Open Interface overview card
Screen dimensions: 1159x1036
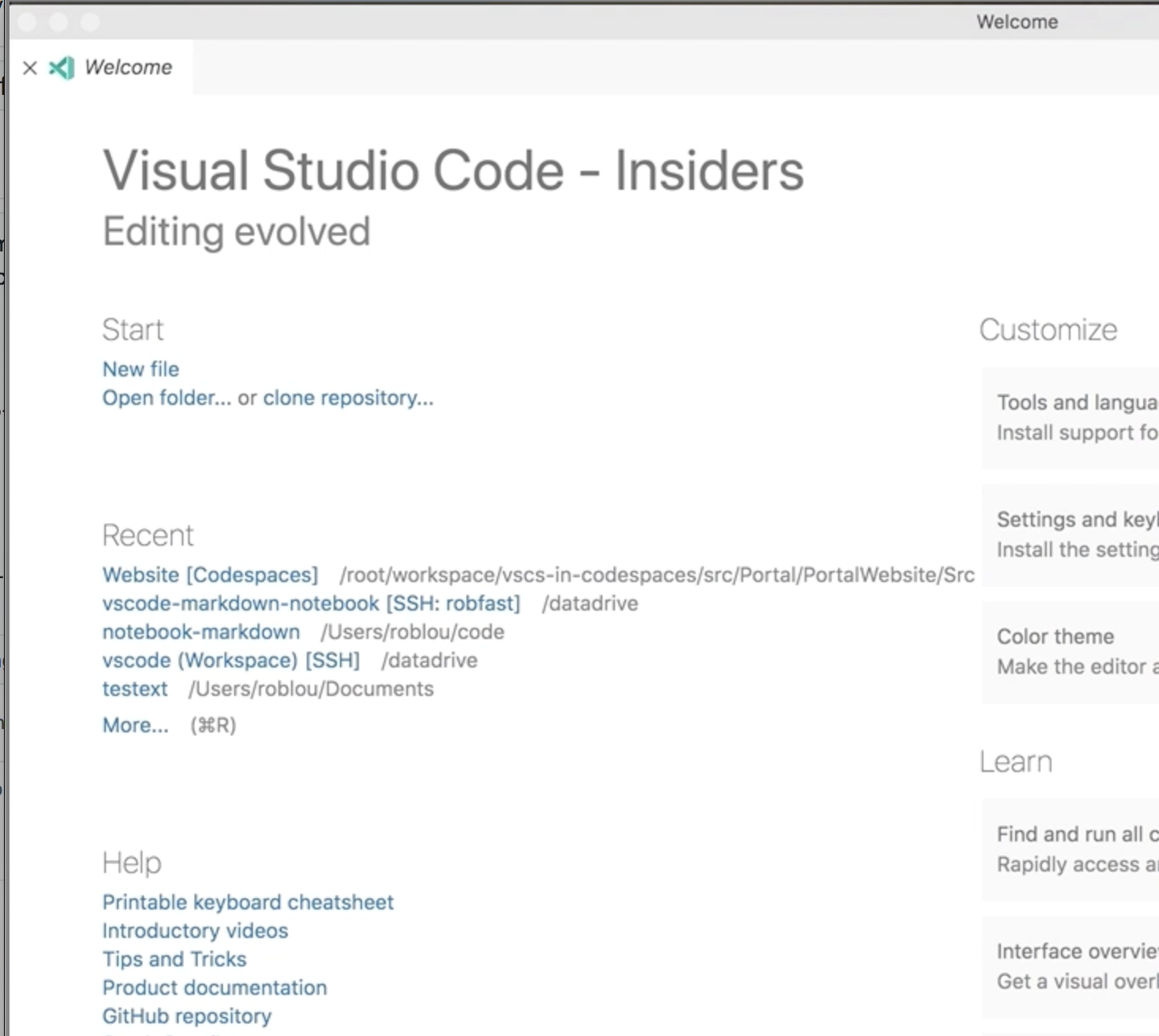pos(1070,967)
